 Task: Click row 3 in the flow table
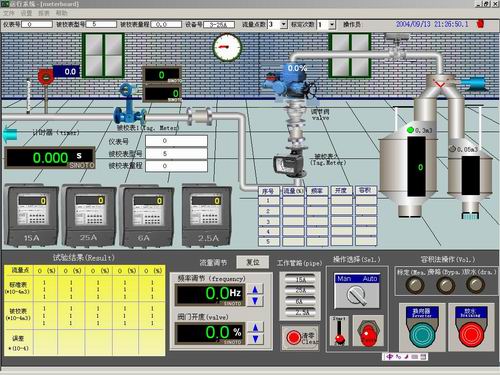[x=318, y=221]
